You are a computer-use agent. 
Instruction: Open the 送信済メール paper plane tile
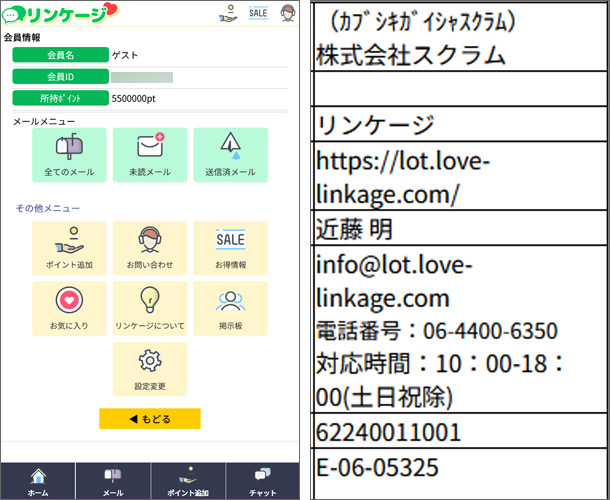[x=231, y=155]
